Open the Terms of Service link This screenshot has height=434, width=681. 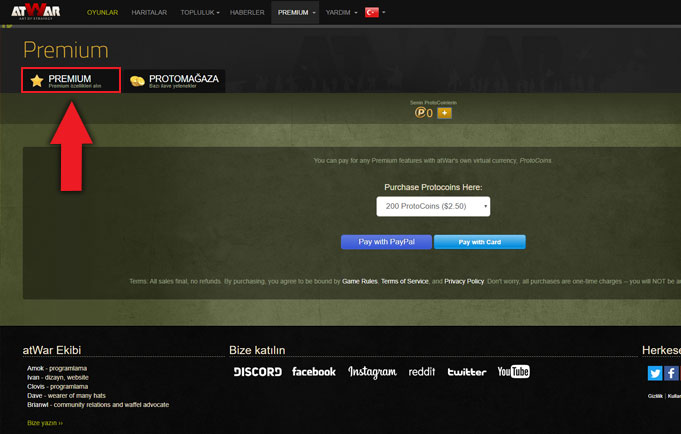(x=404, y=282)
